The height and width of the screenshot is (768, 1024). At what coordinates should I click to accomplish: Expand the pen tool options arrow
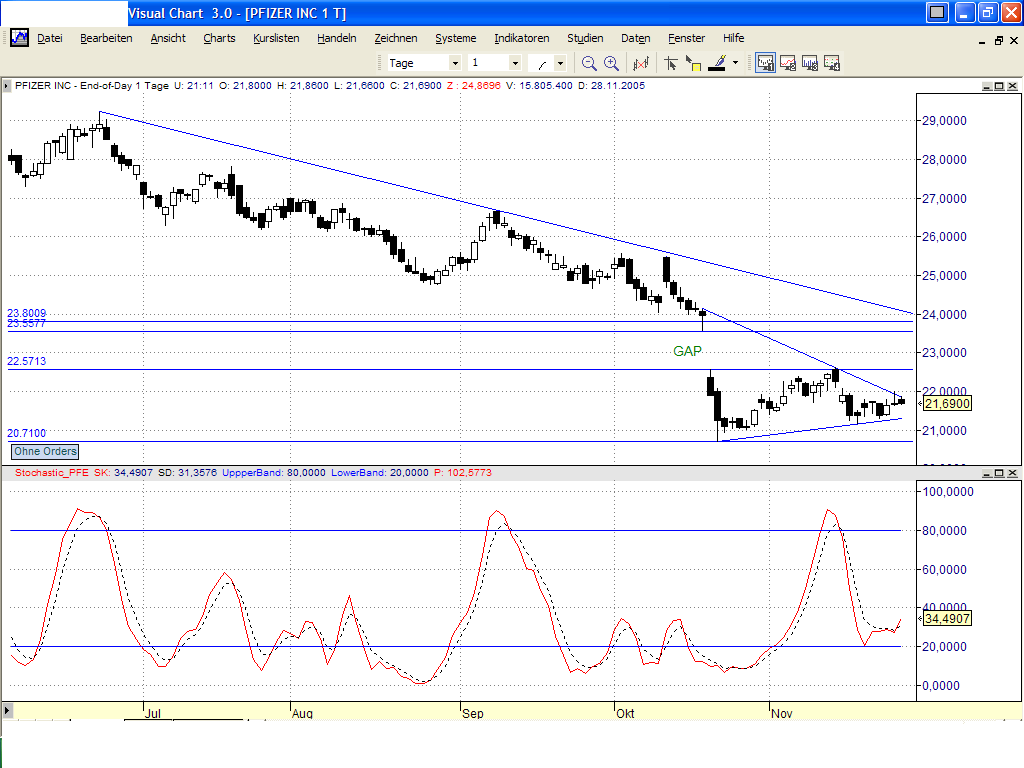(x=735, y=63)
